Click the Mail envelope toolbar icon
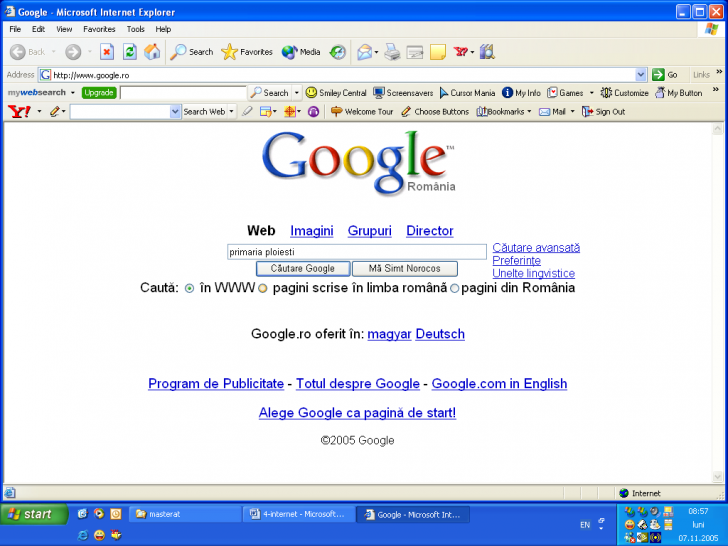This screenshot has width=728, height=546. (x=364, y=52)
